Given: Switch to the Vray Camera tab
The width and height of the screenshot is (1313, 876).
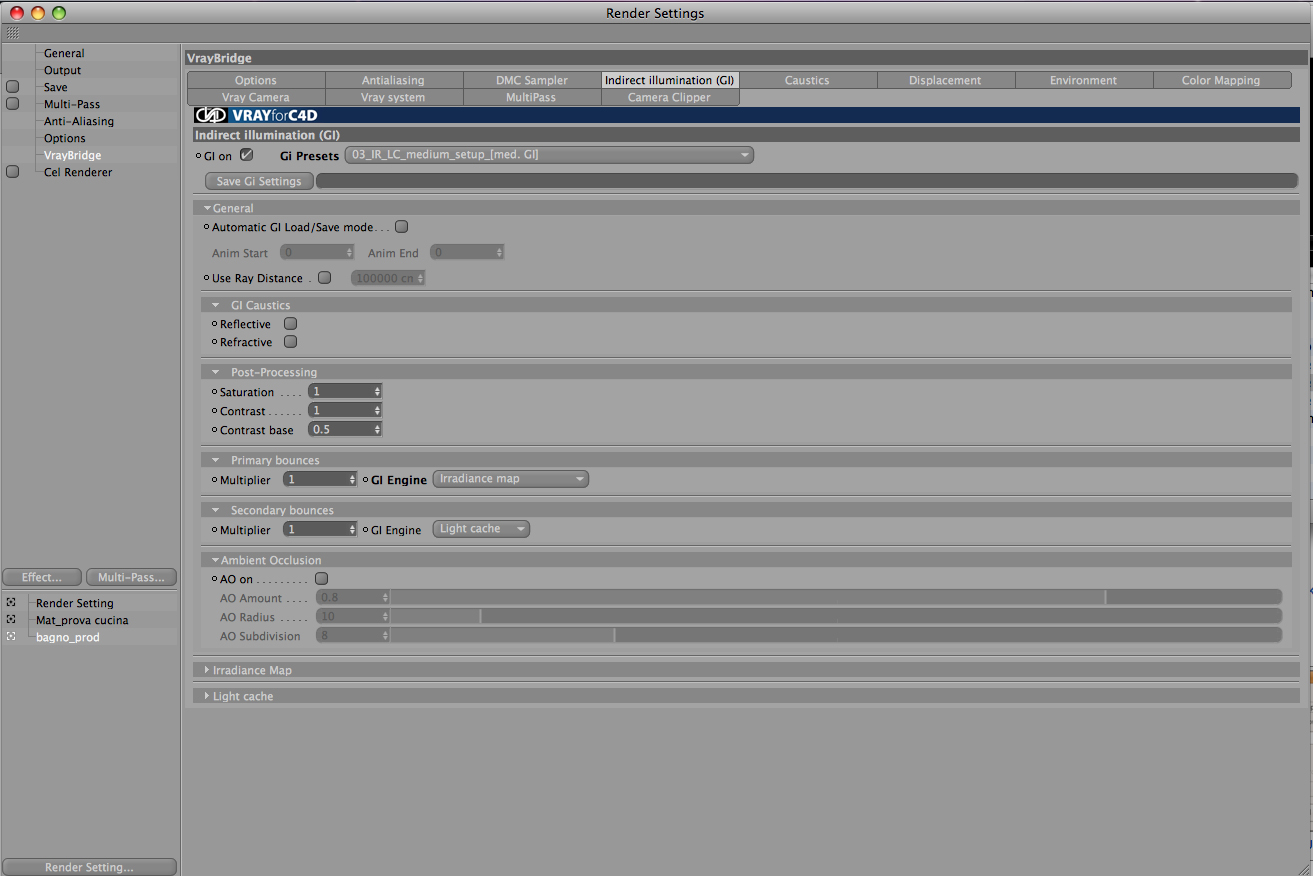Looking at the screenshot, I should tap(256, 97).
